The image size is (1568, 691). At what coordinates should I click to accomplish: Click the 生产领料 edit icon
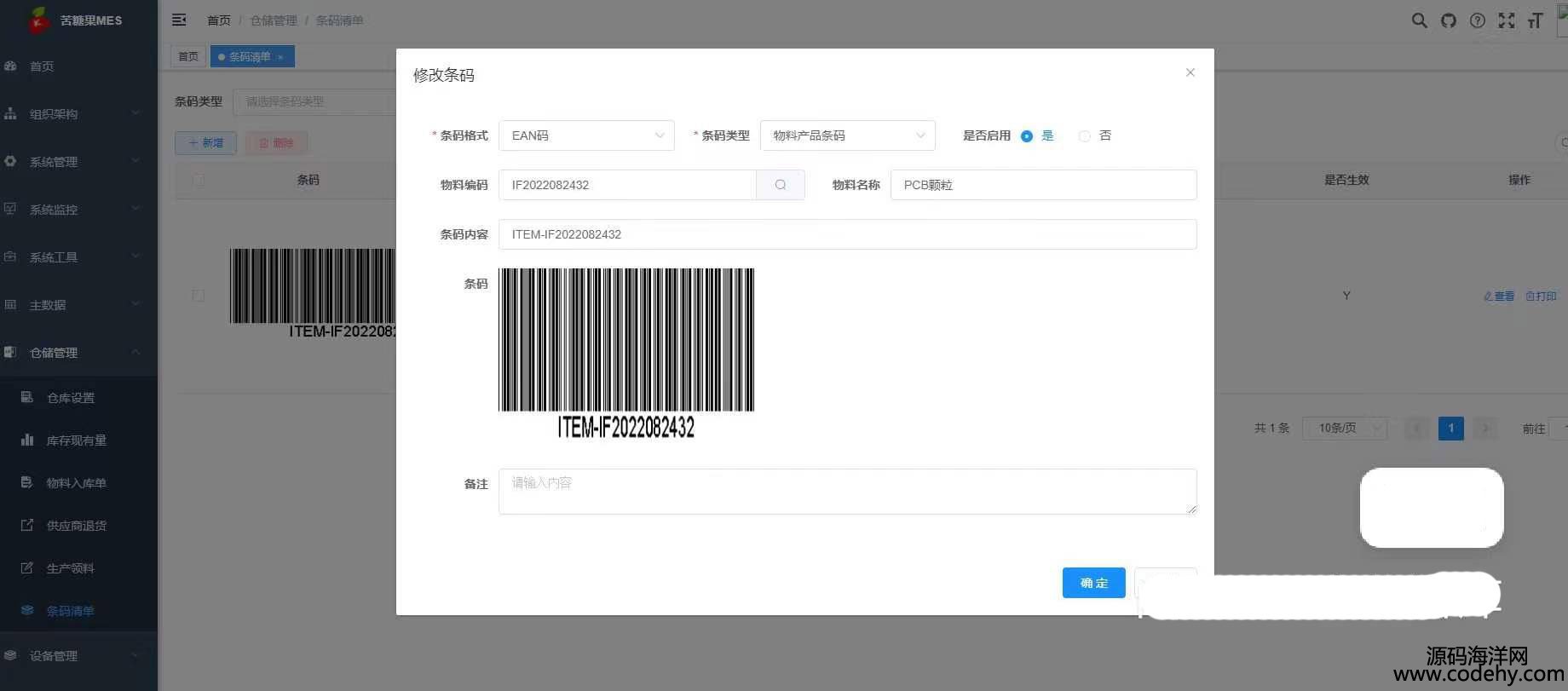coord(27,567)
